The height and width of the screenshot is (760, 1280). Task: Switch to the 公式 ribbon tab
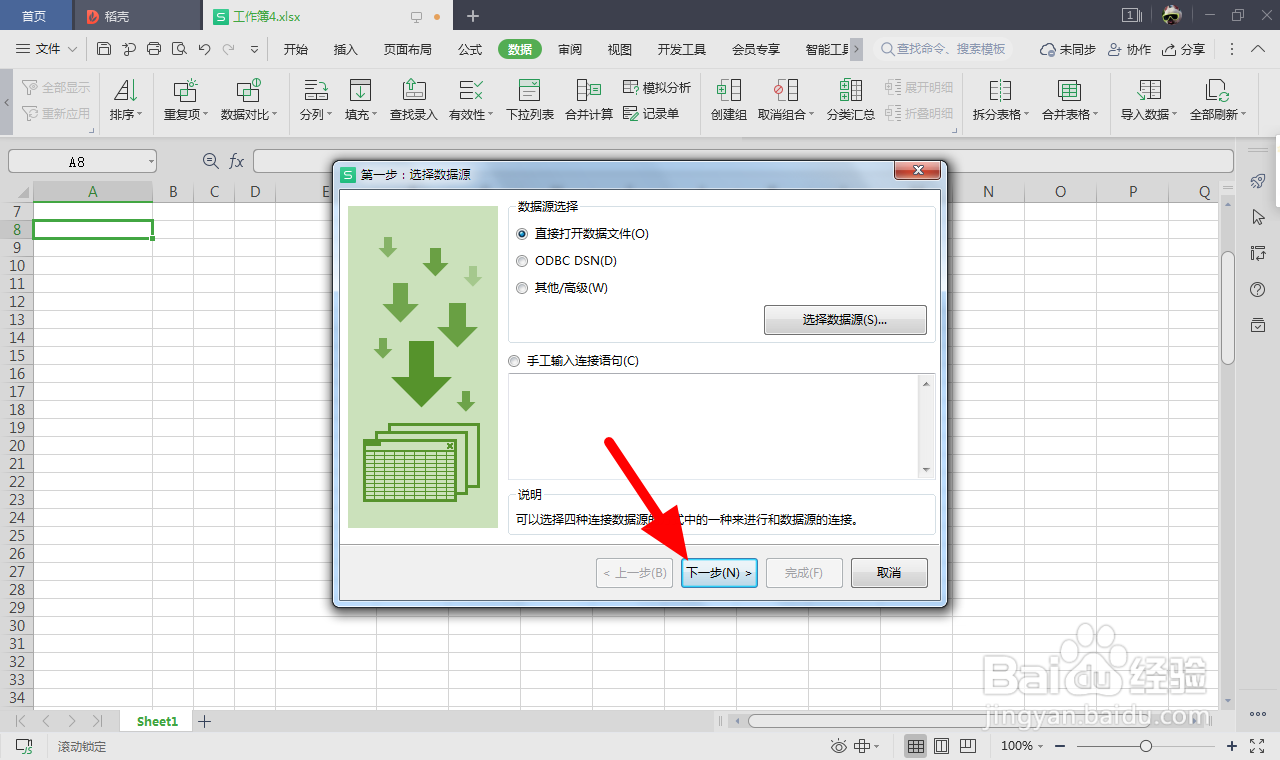(470, 47)
